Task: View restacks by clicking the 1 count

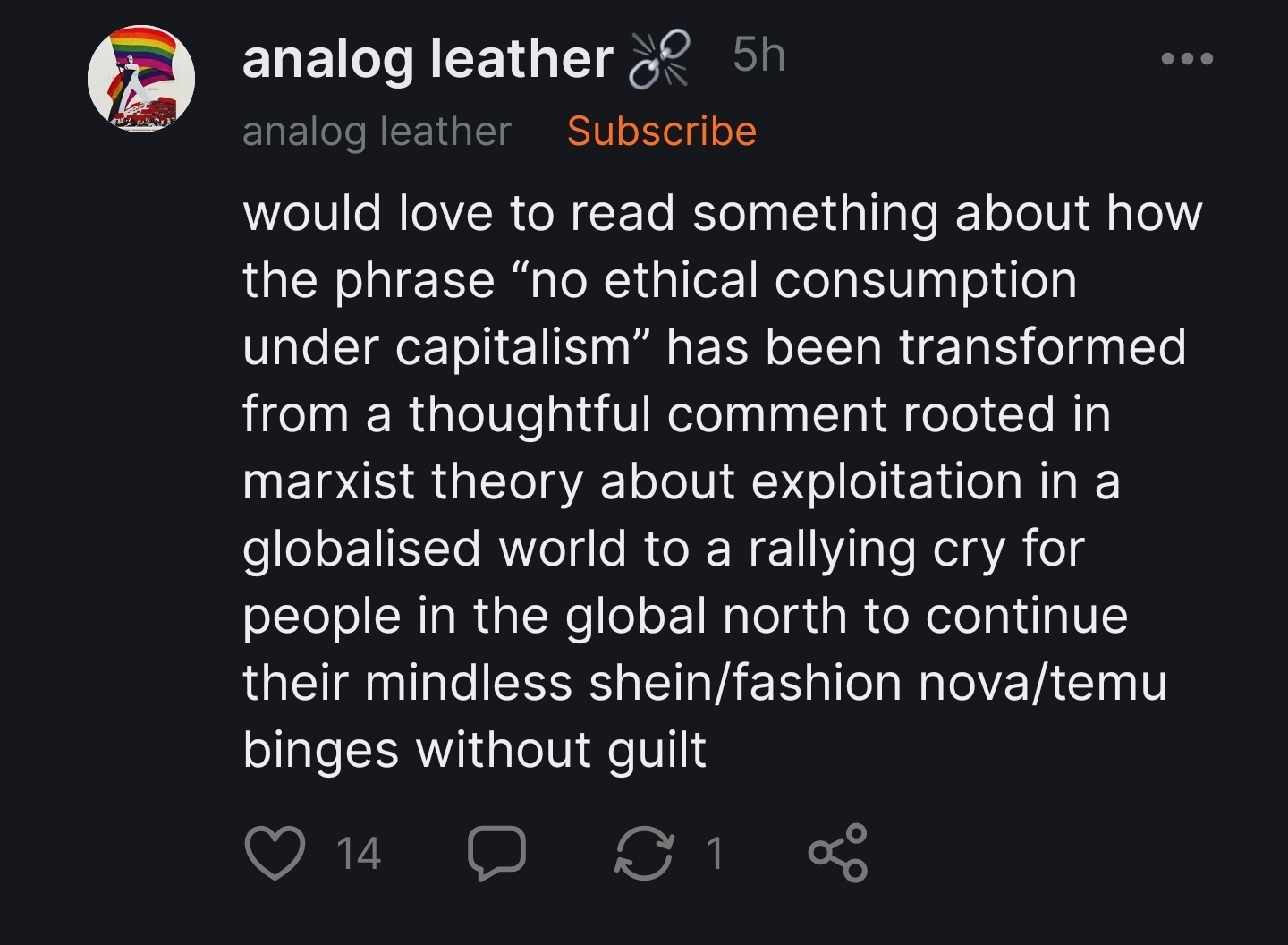Action: point(714,854)
